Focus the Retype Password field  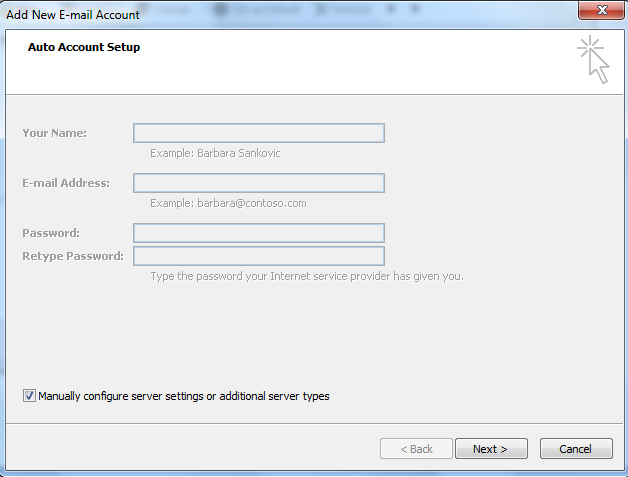point(258,256)
